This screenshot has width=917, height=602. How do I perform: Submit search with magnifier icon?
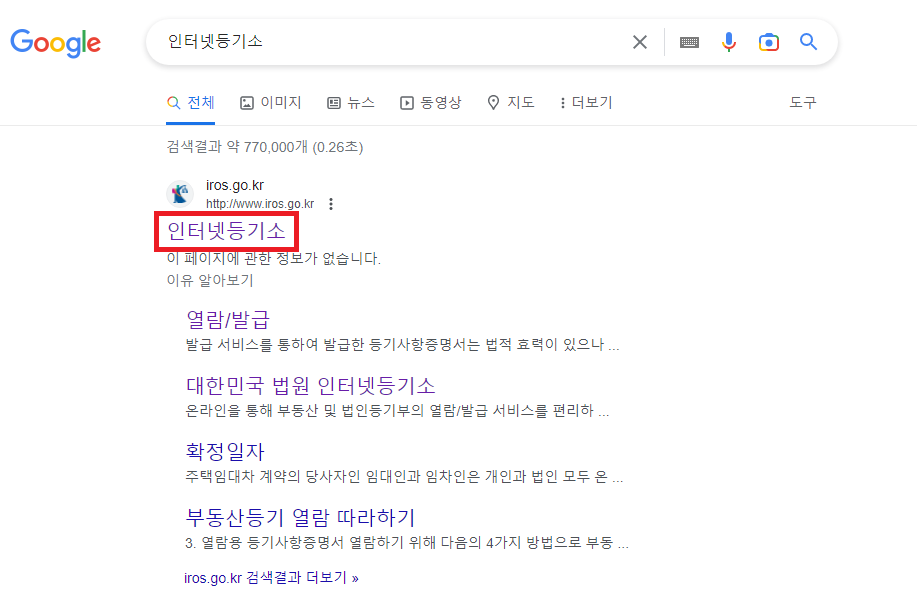point(808,42)
